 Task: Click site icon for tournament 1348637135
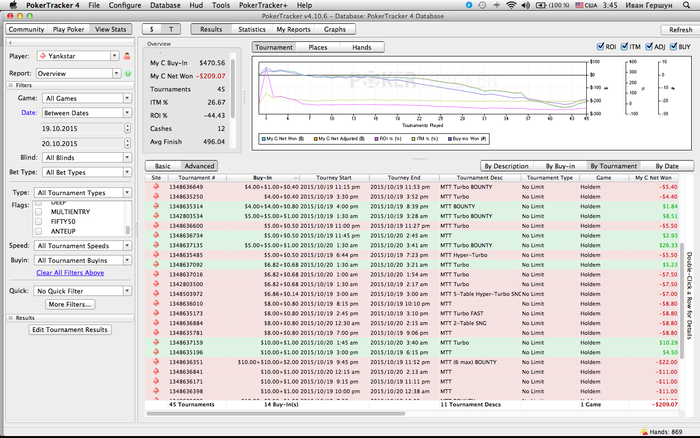[156, 245]
